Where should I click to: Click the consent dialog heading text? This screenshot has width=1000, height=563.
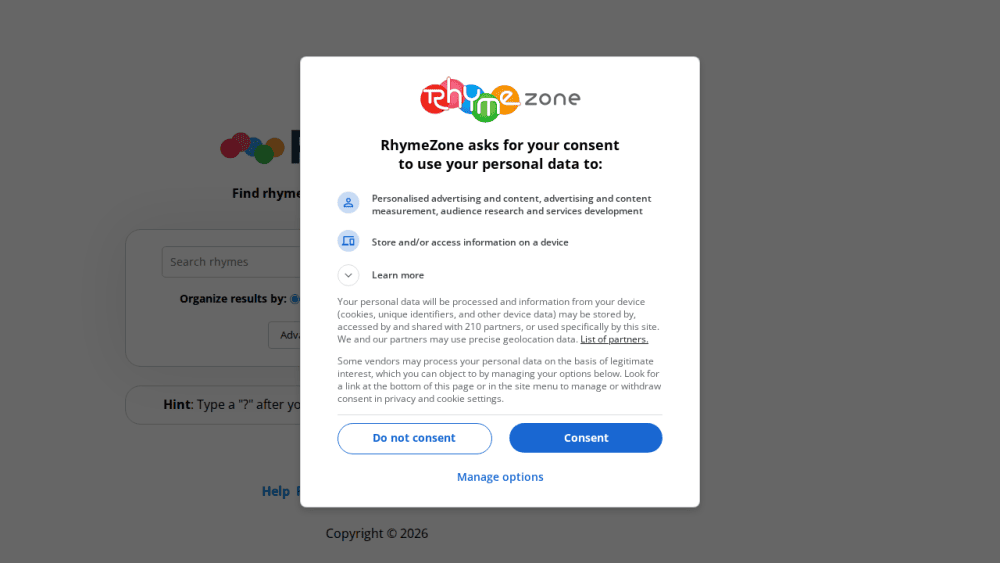click(500, 154)
